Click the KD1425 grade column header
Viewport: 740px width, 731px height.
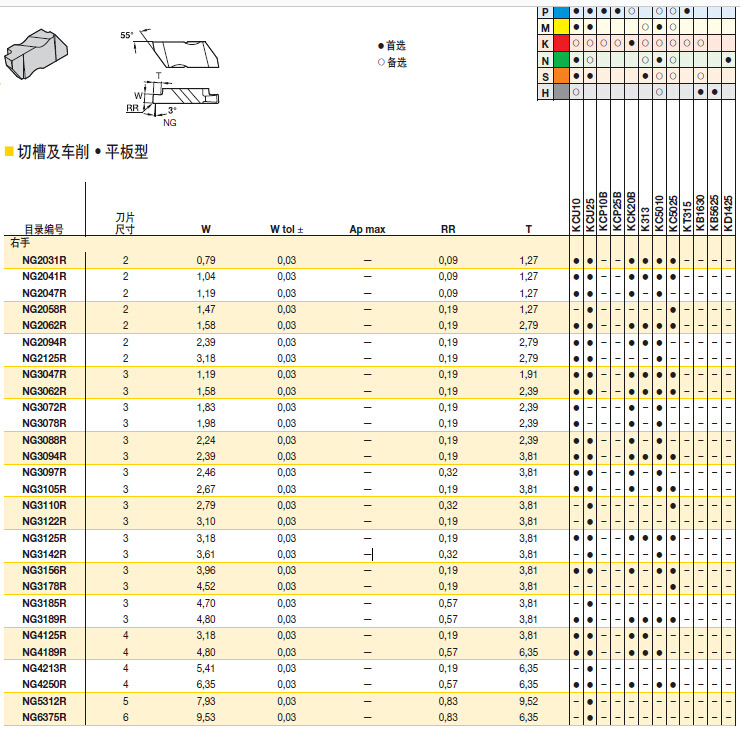[728, 213]
